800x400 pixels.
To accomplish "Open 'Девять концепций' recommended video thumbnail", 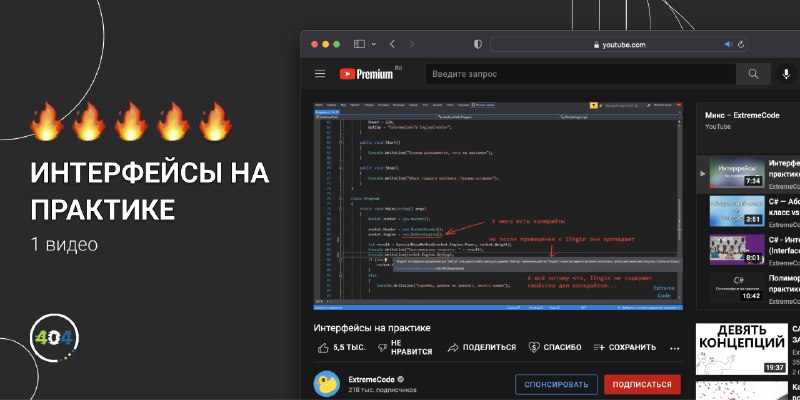I will click(x=741, y=349).
